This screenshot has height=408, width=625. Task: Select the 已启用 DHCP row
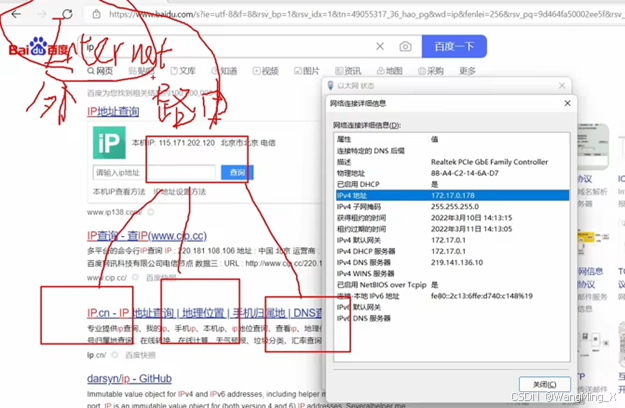click(452, 184)
